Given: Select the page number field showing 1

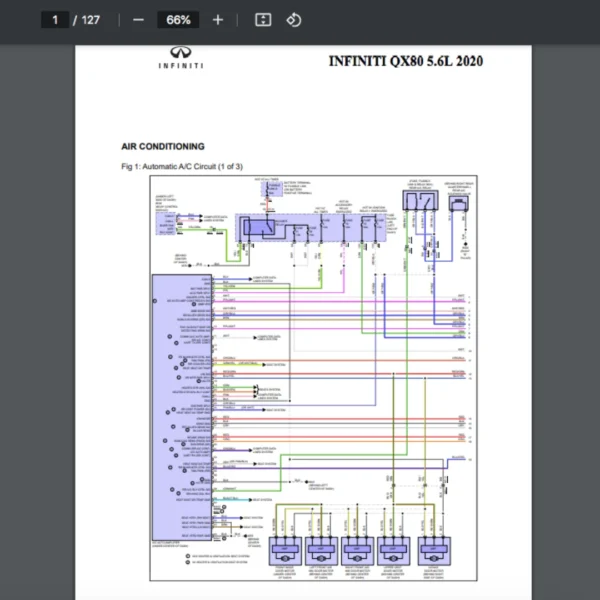Looking at the screenshot, I should (x=55, y=20).
